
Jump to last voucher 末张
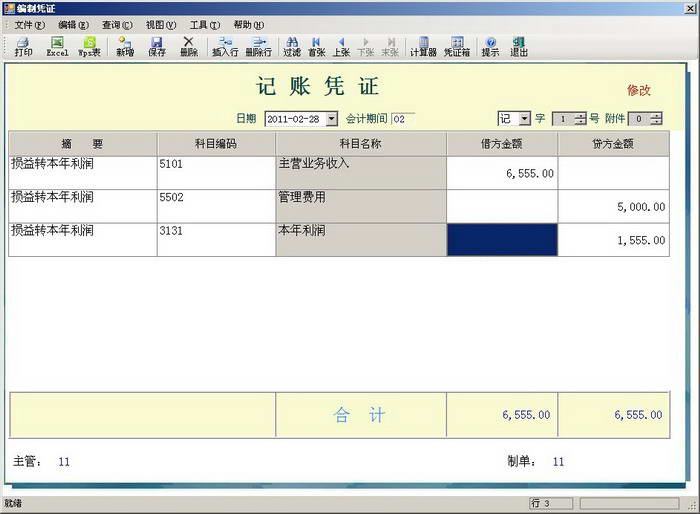click(x=390, y=46)
